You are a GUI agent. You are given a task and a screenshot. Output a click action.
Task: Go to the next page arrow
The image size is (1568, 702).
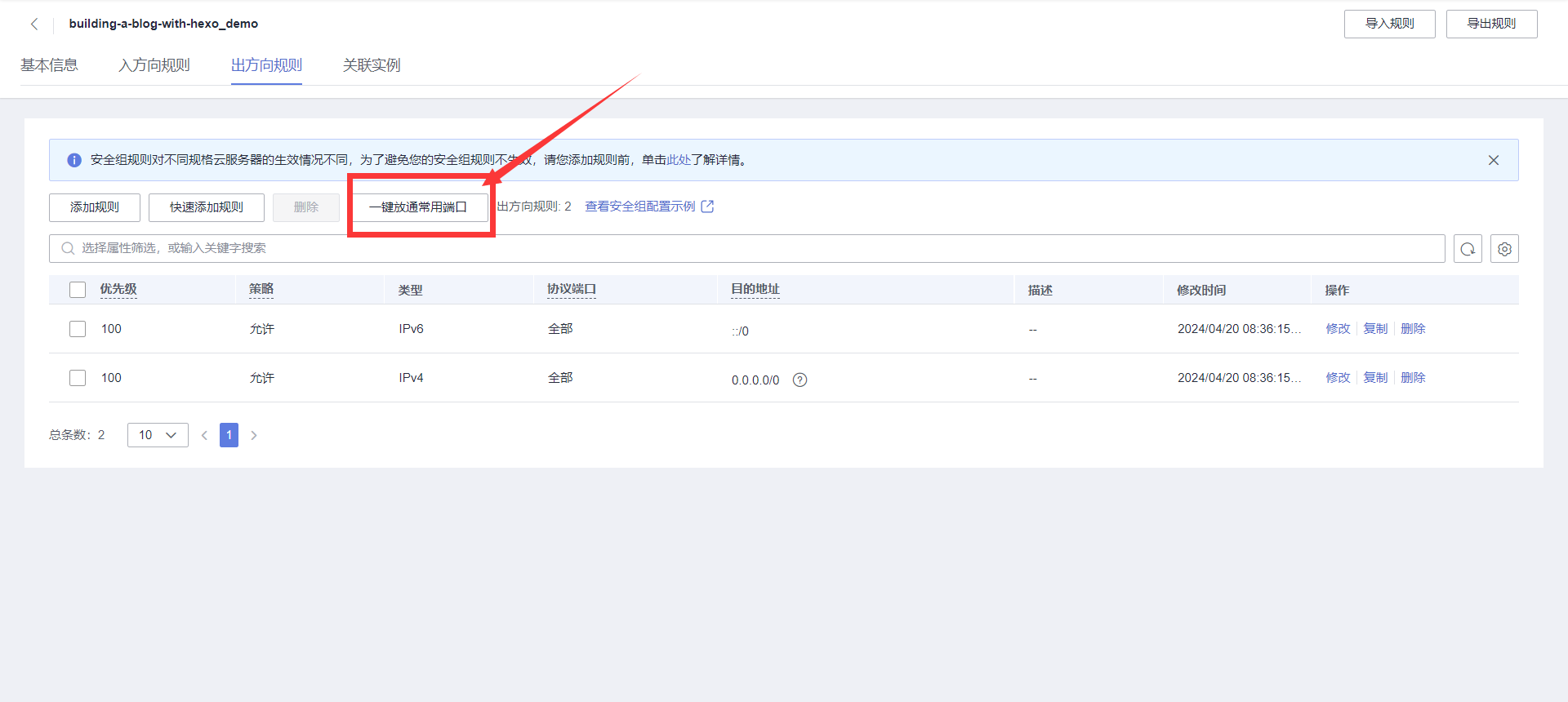[x=254, y=435]
